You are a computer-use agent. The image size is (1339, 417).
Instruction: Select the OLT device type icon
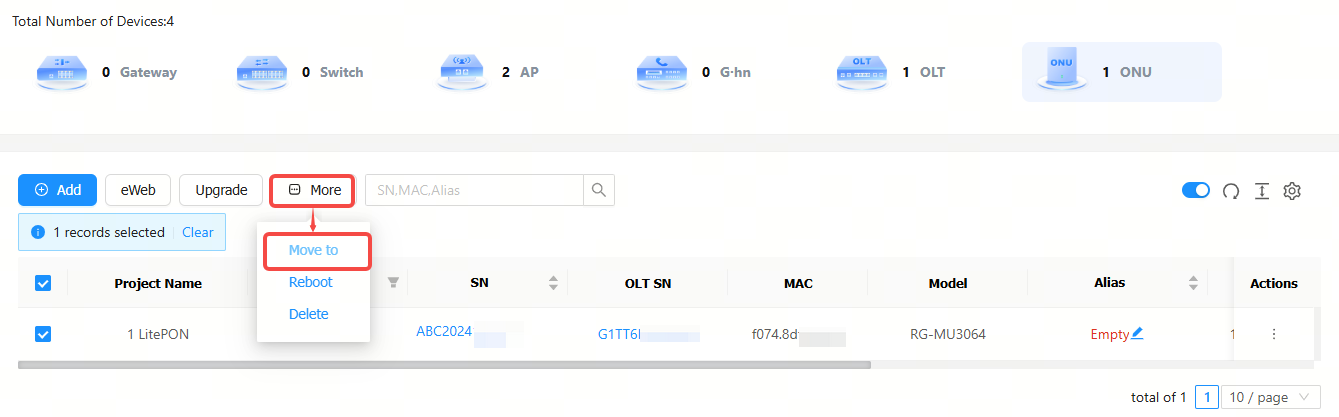[862, 73]
